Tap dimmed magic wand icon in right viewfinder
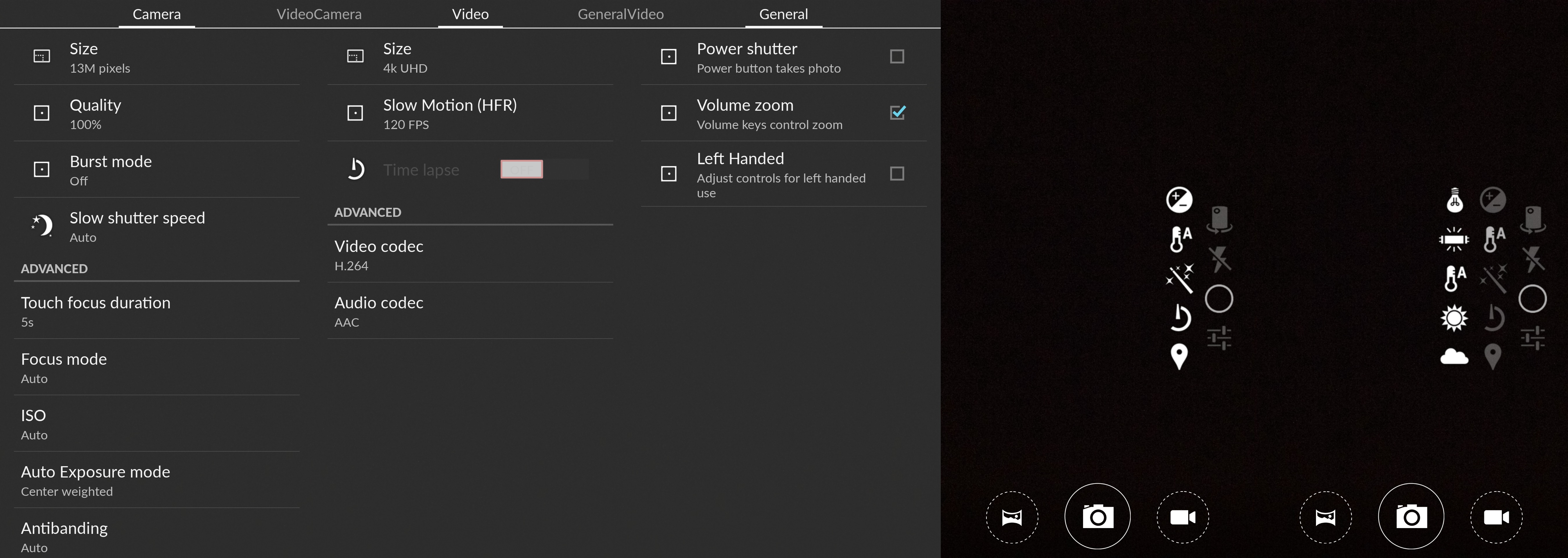 point(1493,278)
